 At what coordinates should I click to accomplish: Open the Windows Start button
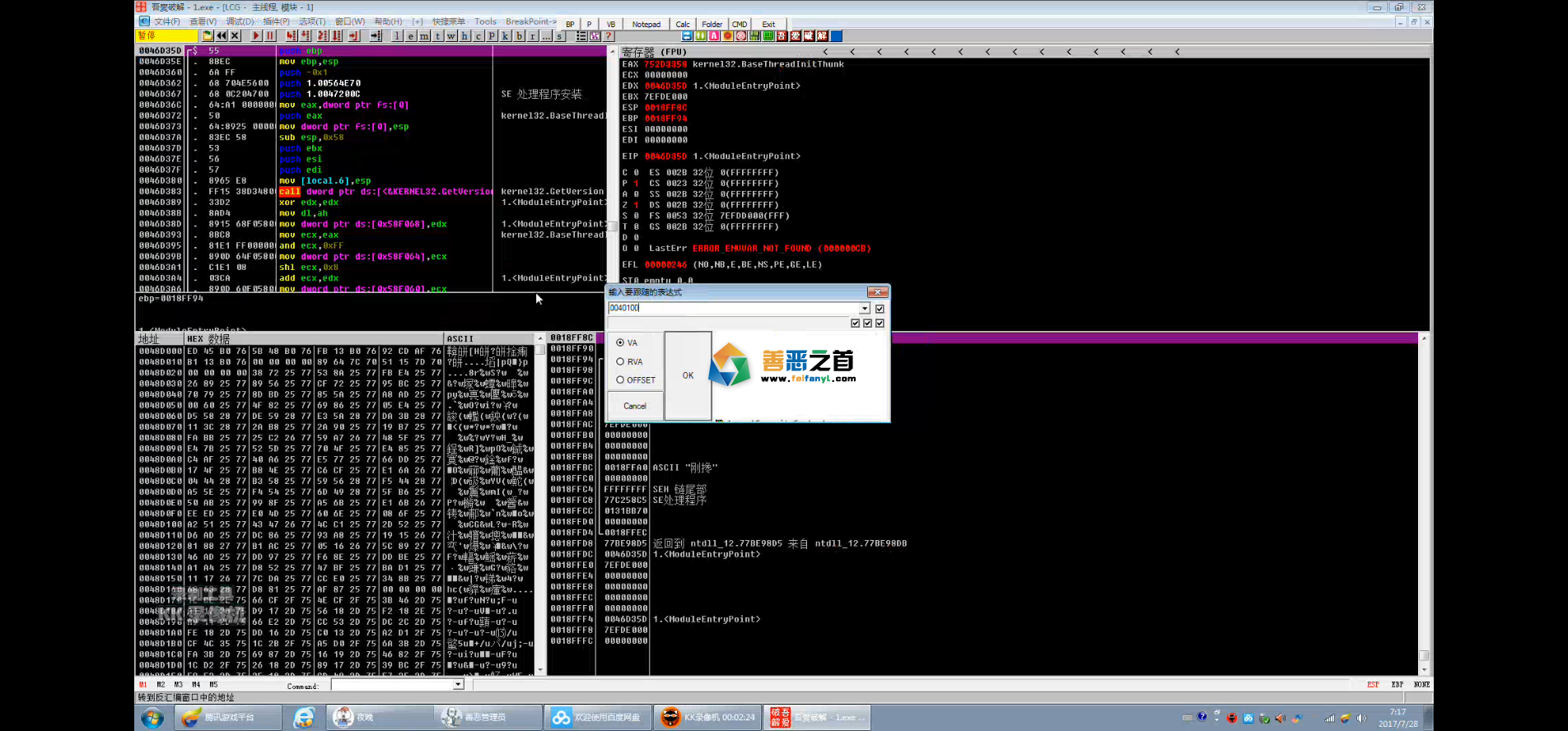(x=152, y=718)
